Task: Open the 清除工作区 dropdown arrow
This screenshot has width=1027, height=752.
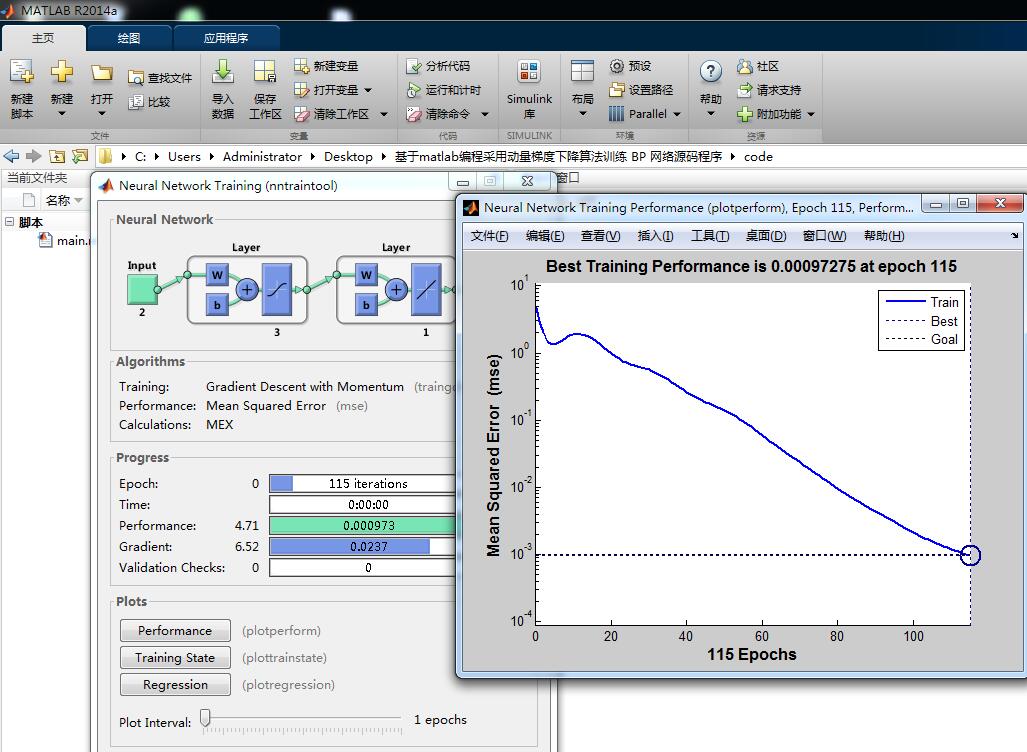Action: coord(384,115)
